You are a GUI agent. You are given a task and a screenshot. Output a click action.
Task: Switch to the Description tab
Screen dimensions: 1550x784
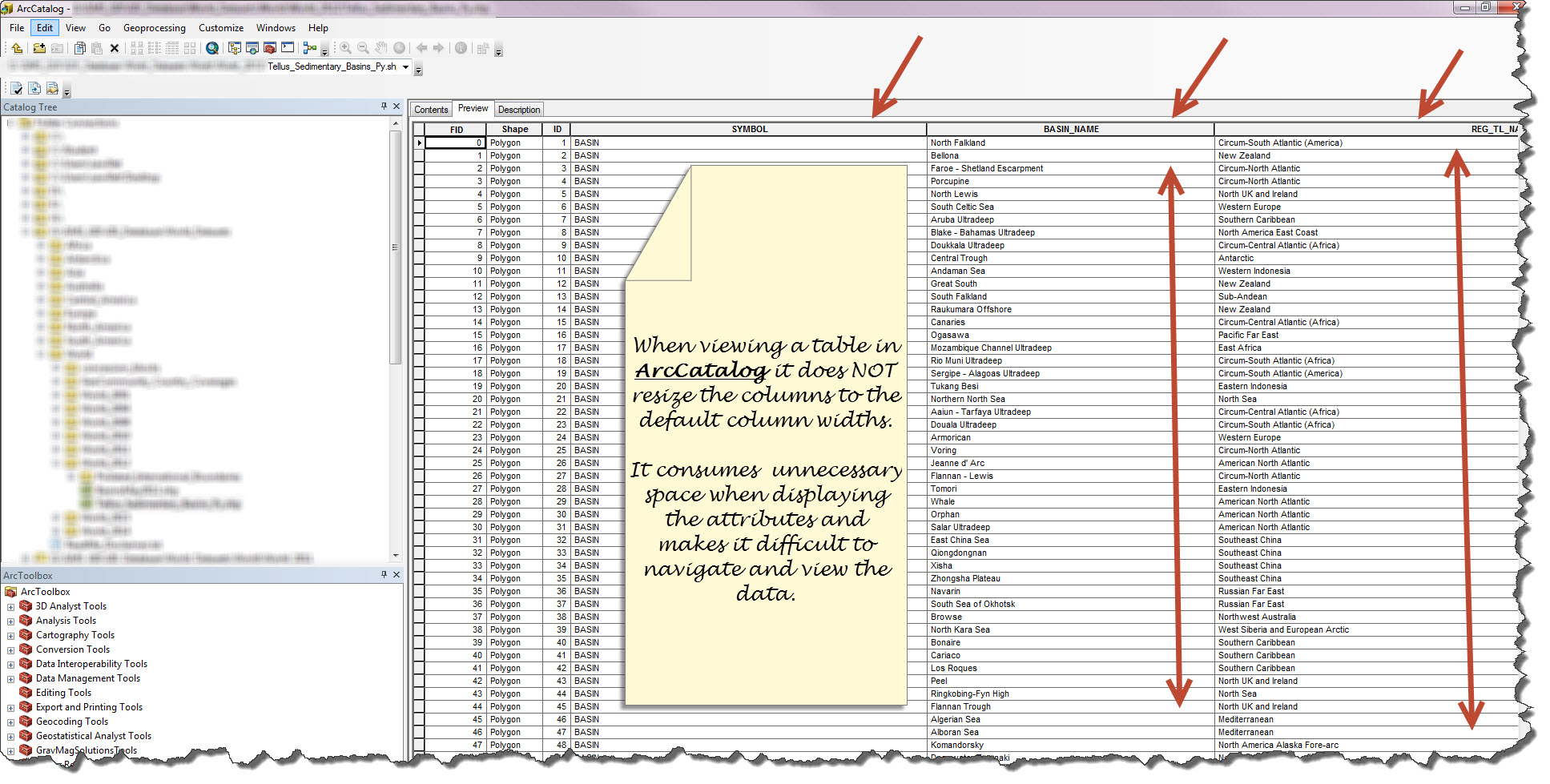[x=519, y=110]
